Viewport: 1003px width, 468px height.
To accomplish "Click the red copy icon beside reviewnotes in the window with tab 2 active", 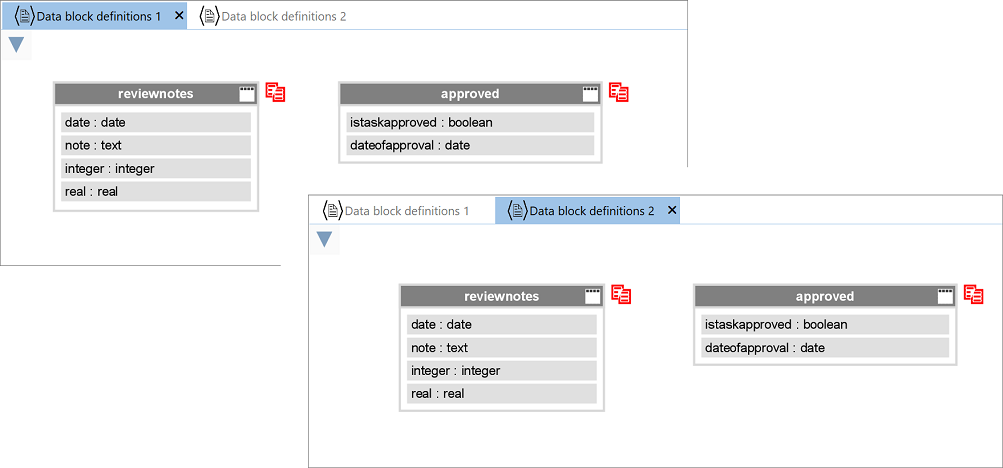I will click(x=621, y=294).
